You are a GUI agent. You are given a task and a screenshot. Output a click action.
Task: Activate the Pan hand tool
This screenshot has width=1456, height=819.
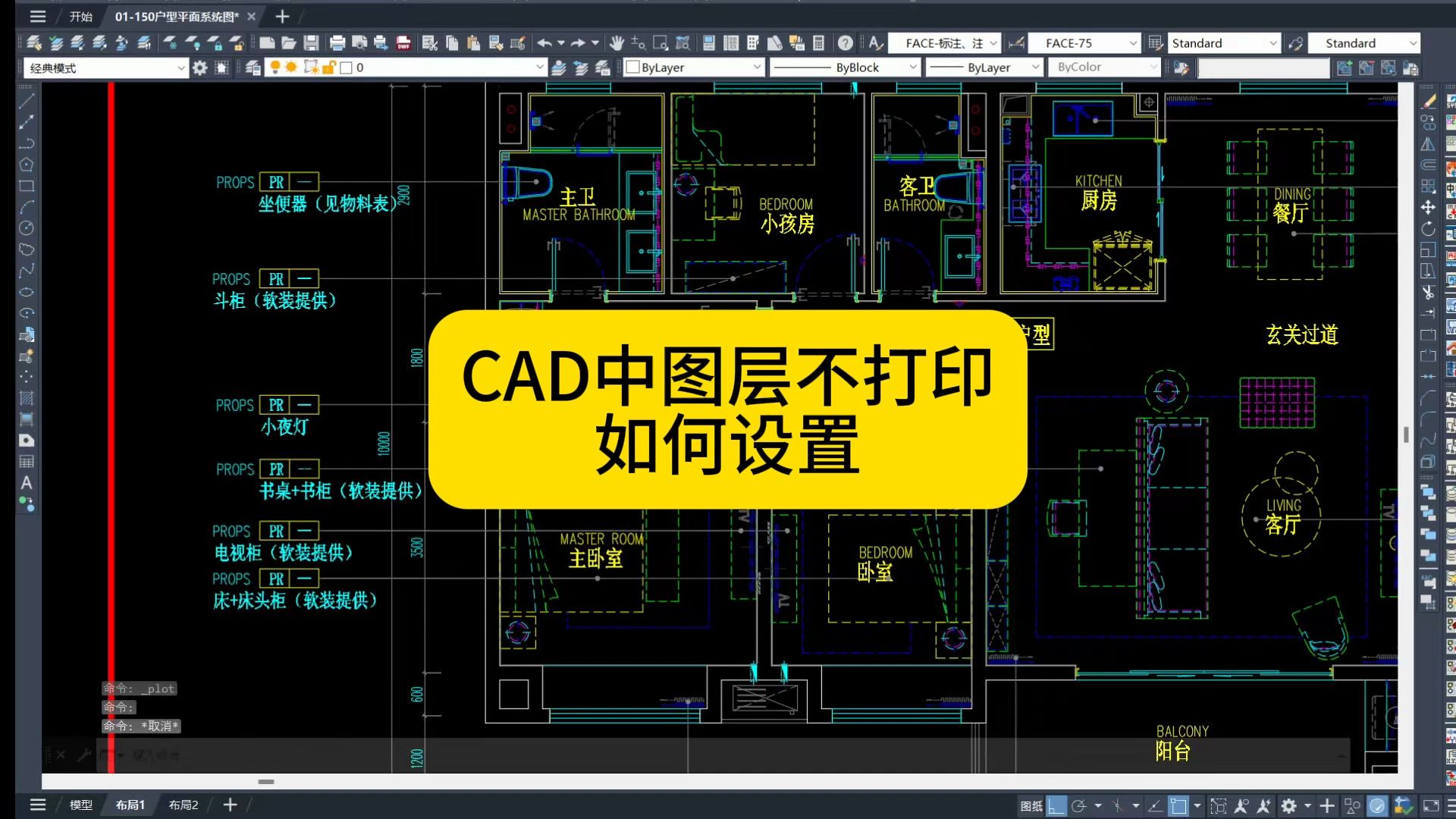(x=617, y=43)
